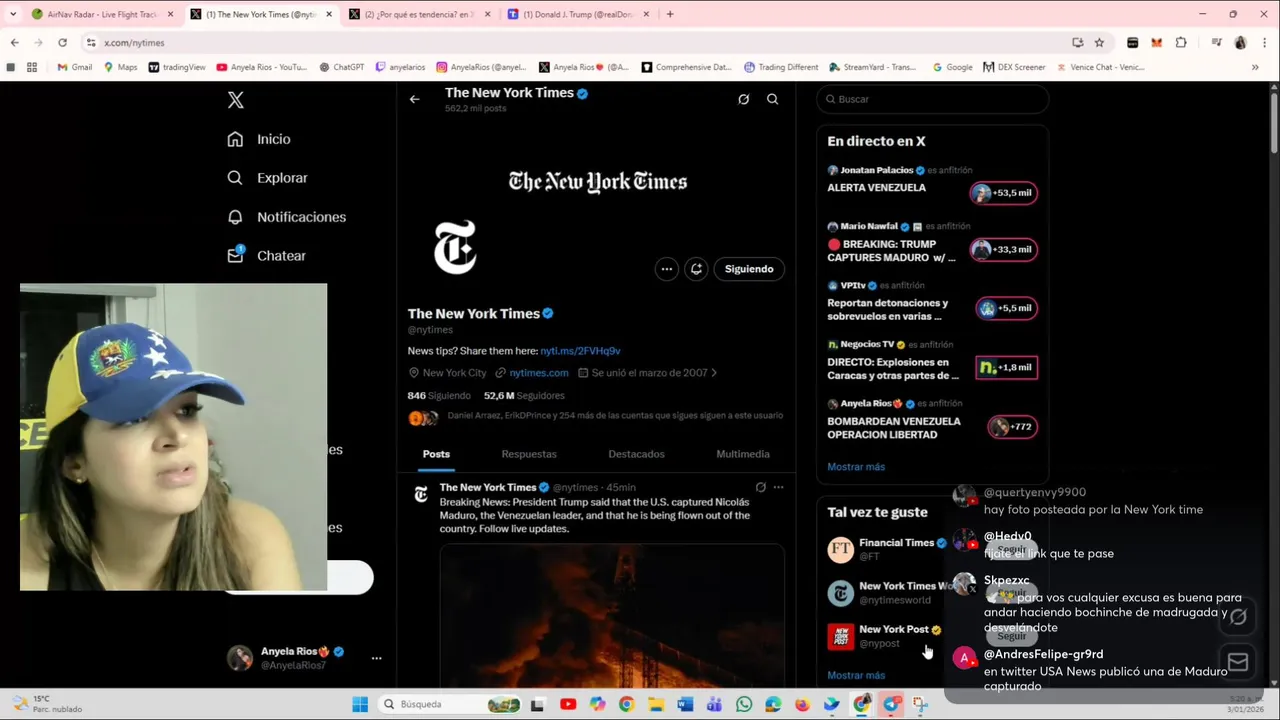Open the bookmarks apps grid icon
1280x720 pixels.
[32, 68]
